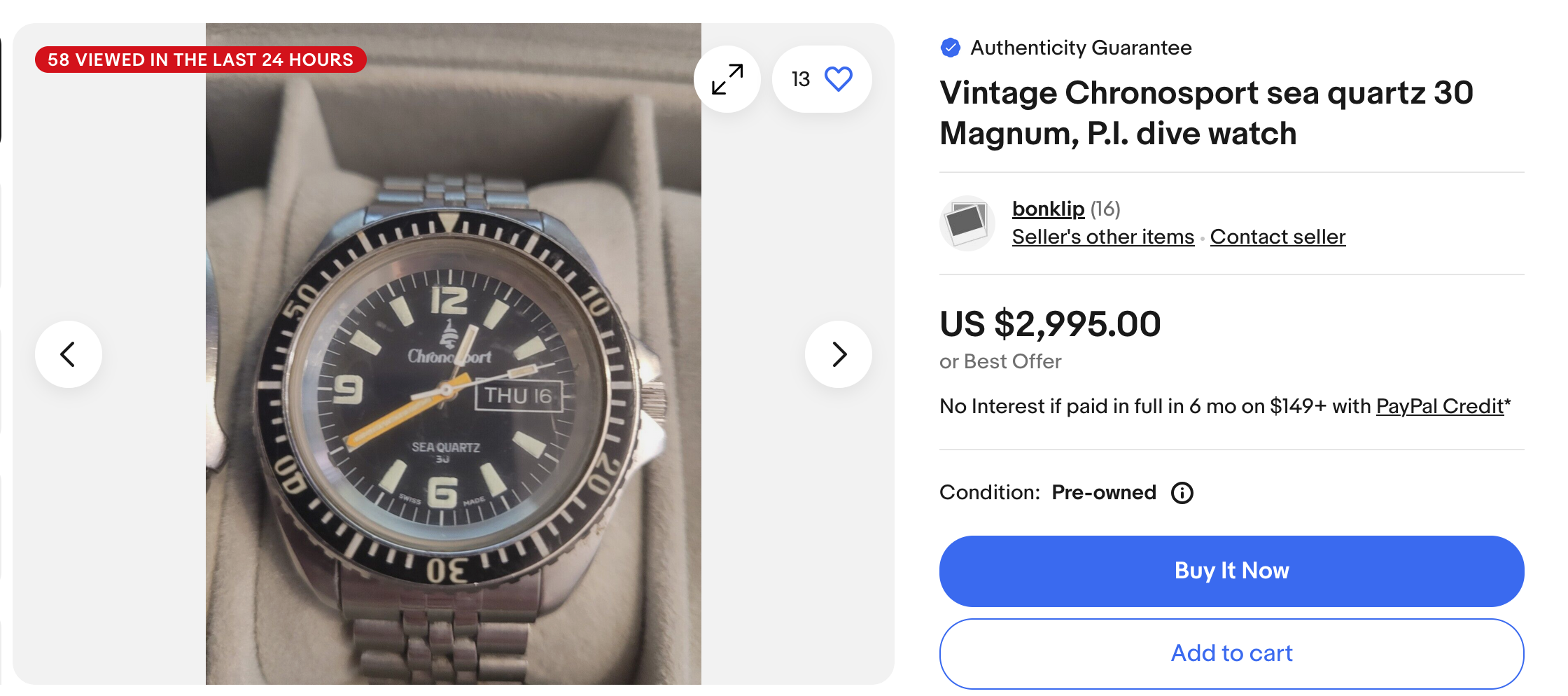Click the blue Authenticity Guarantee checkmark badge
This screenshot has width=1568, height=696.
tap(951, 48)
